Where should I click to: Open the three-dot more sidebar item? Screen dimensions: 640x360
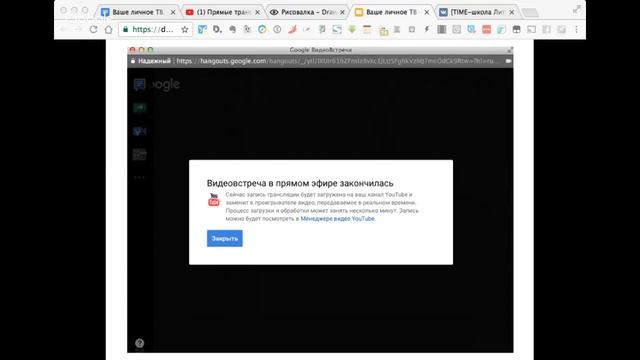140,178
